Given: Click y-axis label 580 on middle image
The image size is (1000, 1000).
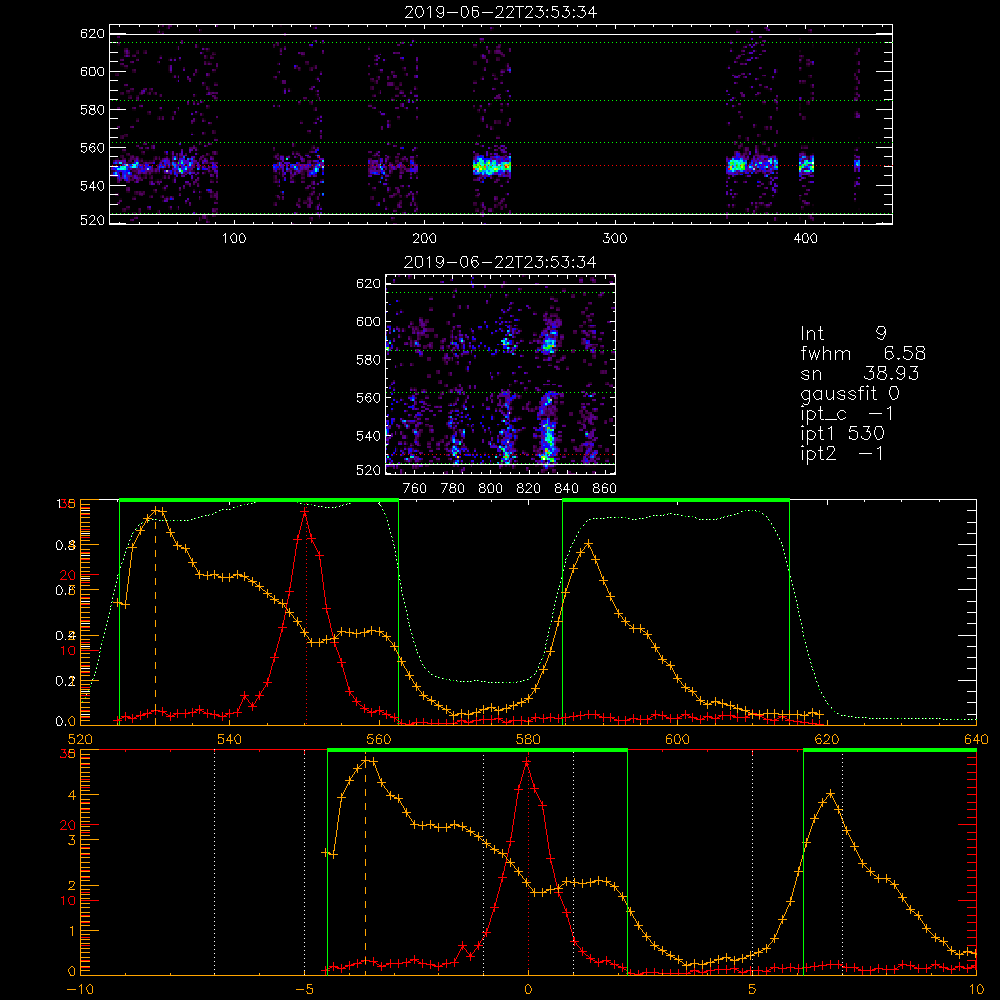Looking at the screenshot, I should 368,360.
